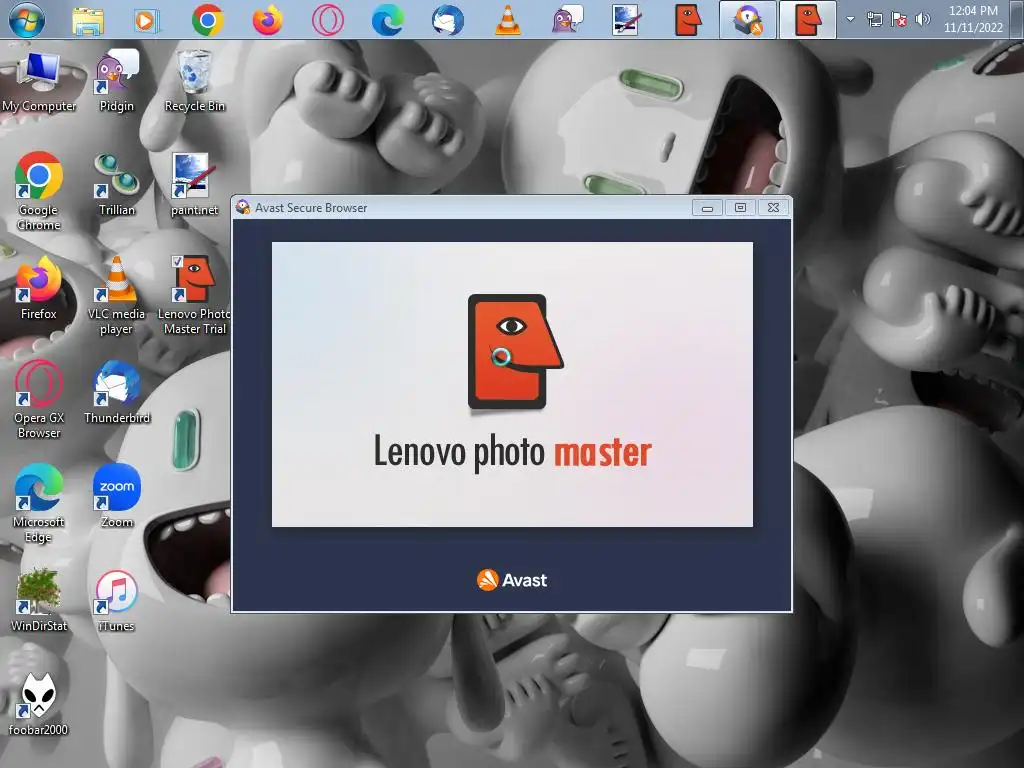Select the iTunes desktop shortcut

tap(116, 600)
